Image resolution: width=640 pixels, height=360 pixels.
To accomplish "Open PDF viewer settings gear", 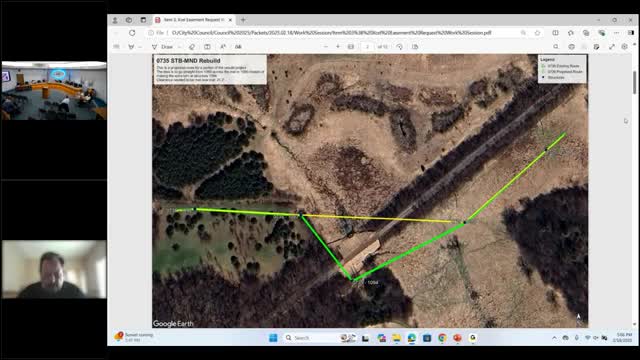I will (x=624, y=47).
